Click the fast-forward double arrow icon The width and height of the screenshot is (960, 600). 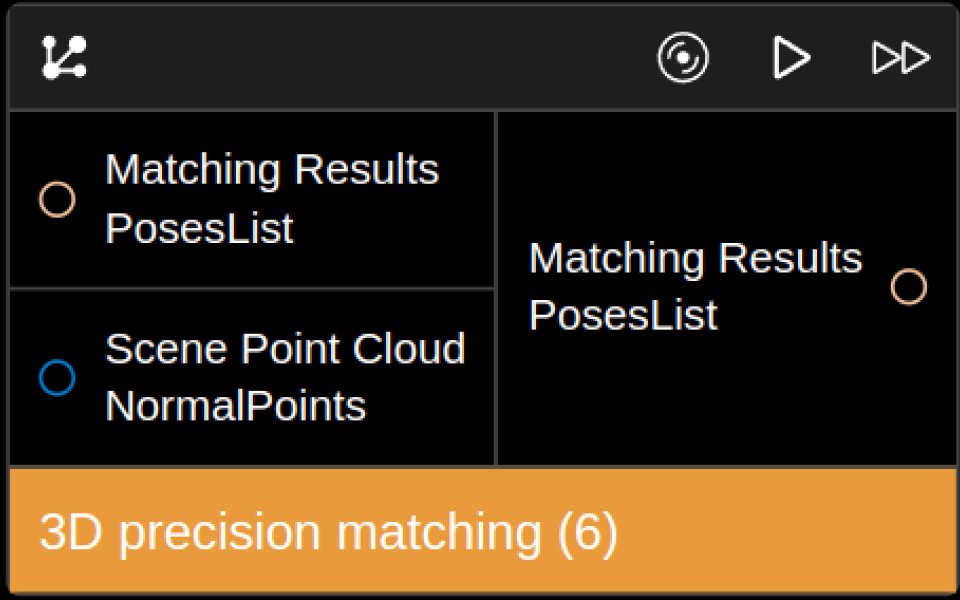click(901, 58)
